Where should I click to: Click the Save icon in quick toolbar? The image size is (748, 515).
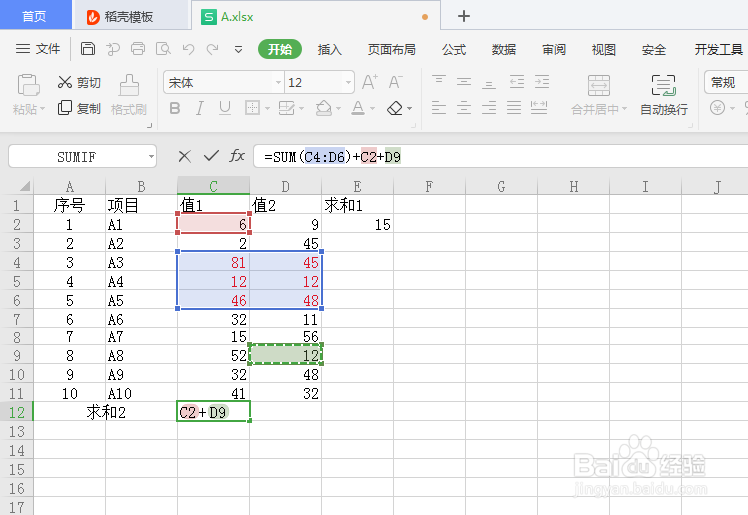88,49
